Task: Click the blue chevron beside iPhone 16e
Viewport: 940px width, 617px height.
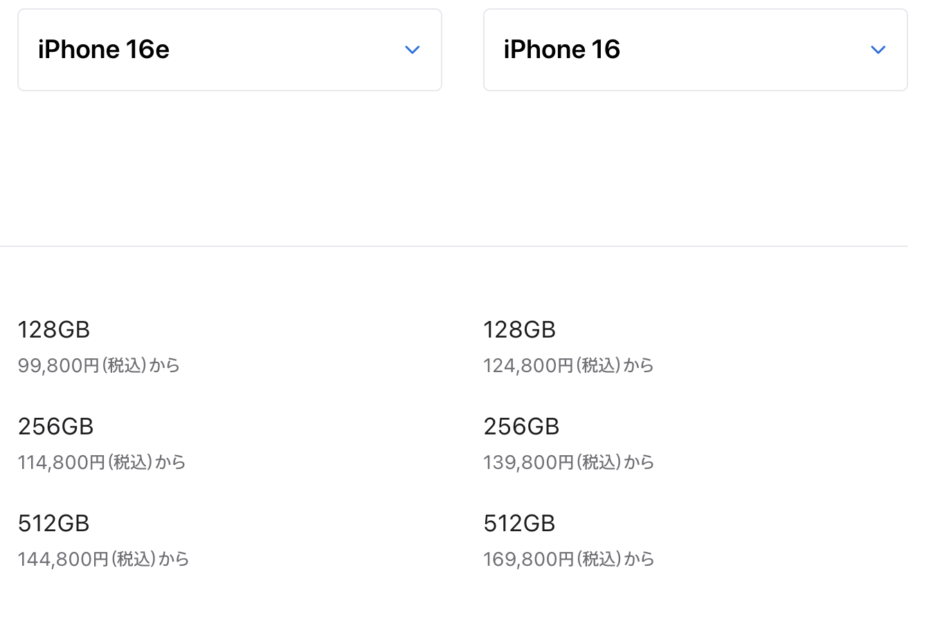Action: point(412,49)
